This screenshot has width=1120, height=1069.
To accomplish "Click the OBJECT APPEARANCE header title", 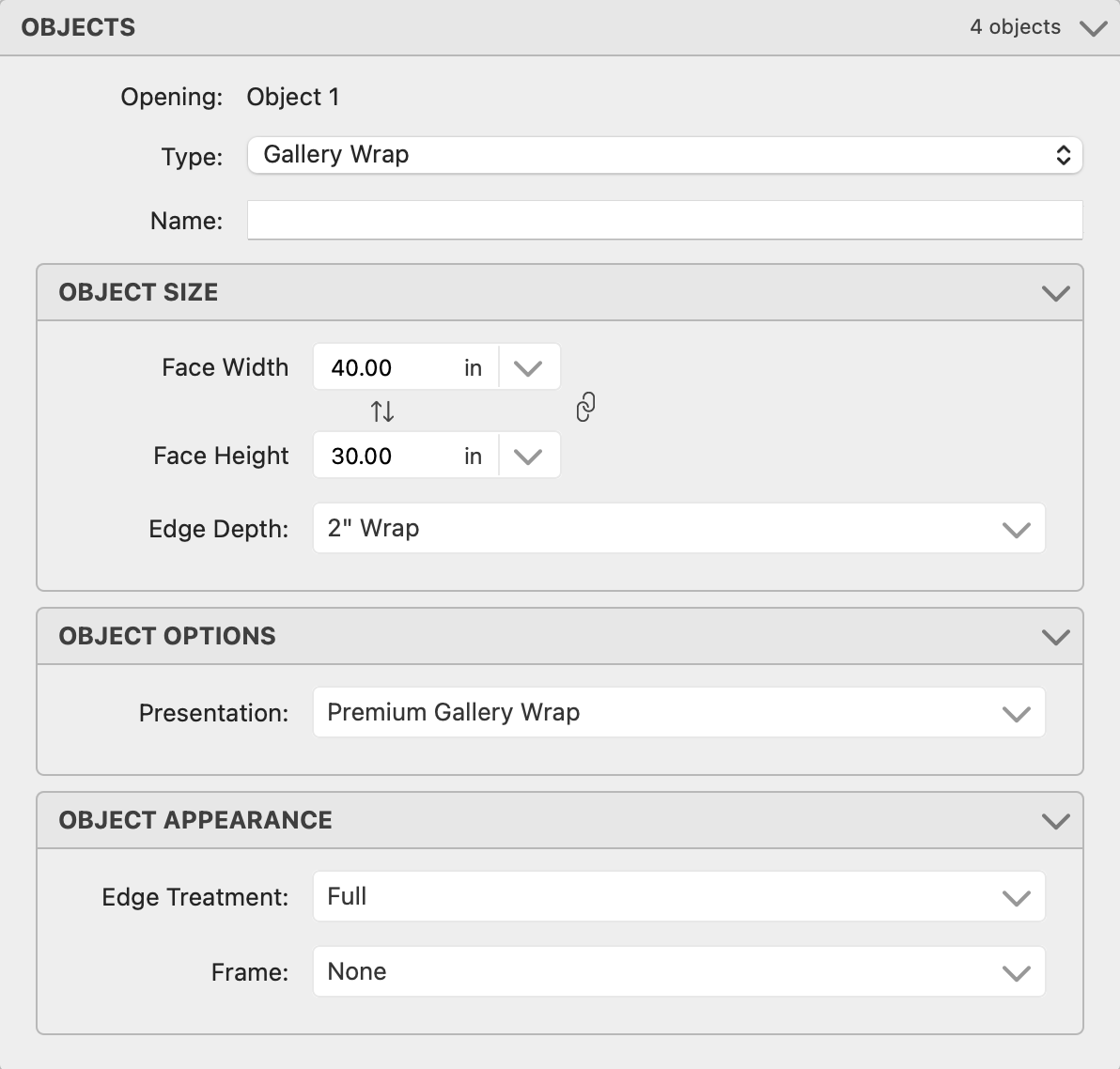I will pos(195,820).
